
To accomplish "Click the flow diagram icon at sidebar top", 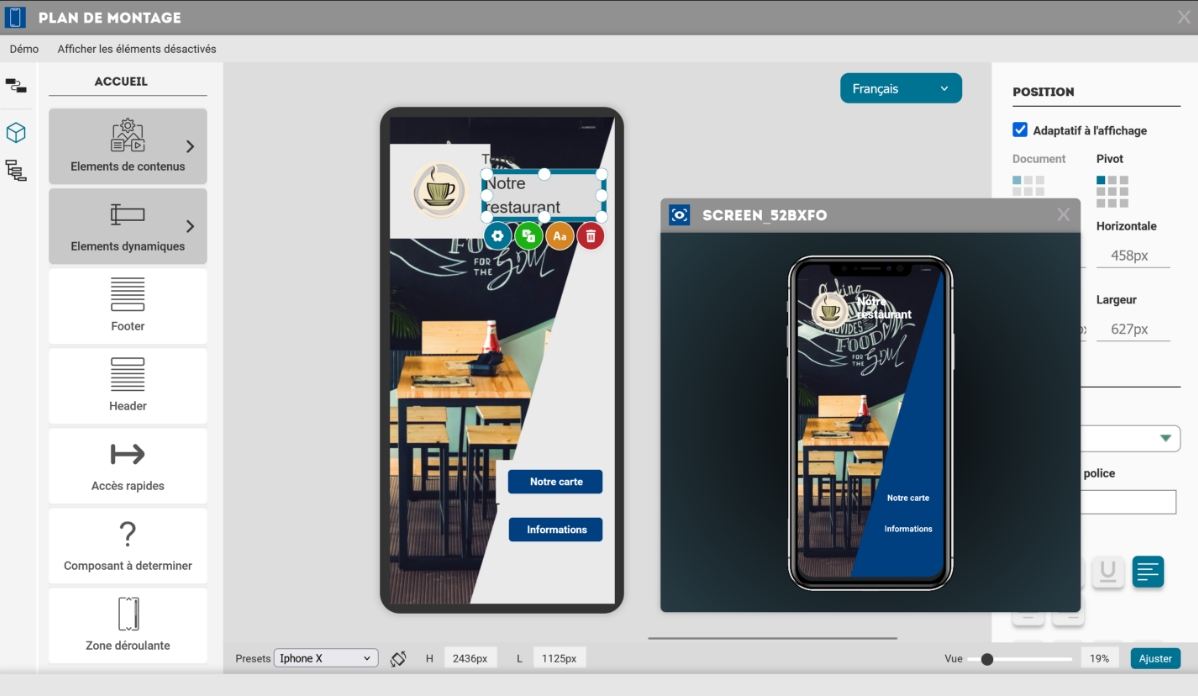I will 16,86.
